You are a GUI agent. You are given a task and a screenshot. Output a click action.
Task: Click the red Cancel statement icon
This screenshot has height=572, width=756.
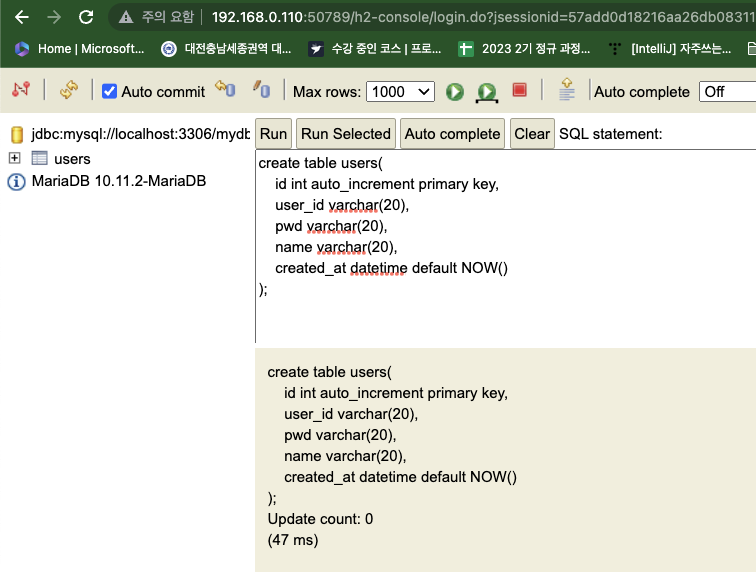[519, 90]
